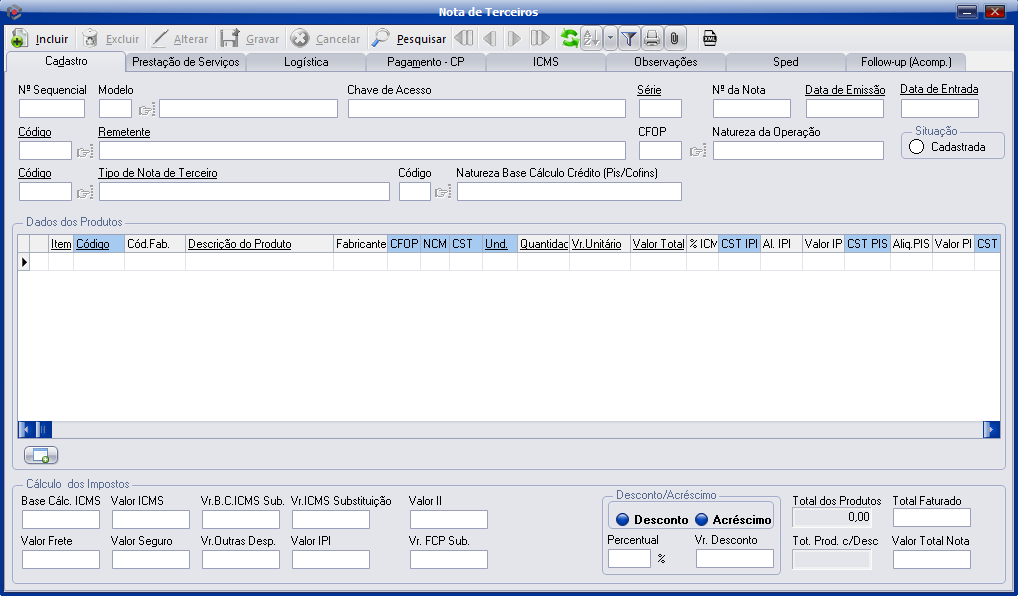This screenshot has height=596, width=1018.
Task: Click the A-Z sort icon
Action: tap(590, 39)
